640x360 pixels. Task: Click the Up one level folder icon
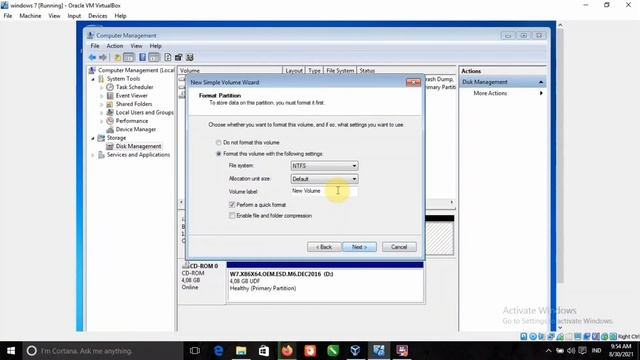[118, 58]
